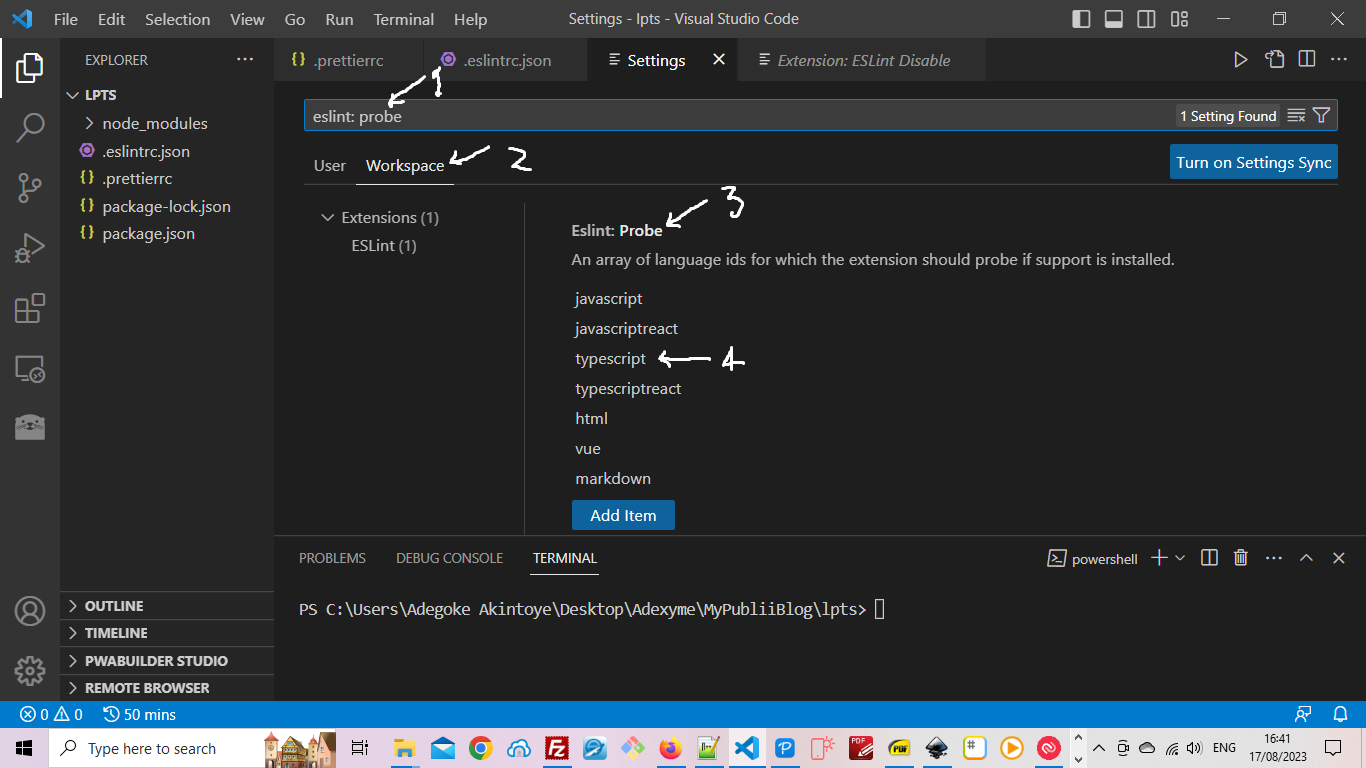Clear the settings search input icon
The image size is (1366, 768).
tap(1296, 116)
